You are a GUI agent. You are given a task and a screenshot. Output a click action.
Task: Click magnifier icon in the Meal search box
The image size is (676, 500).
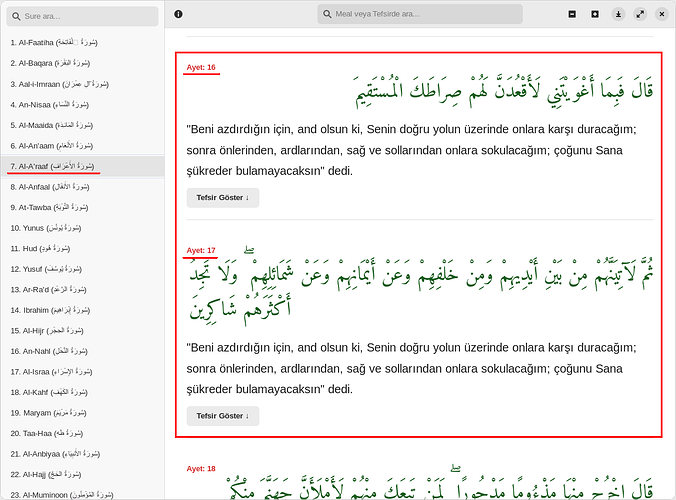click(328, 14)
